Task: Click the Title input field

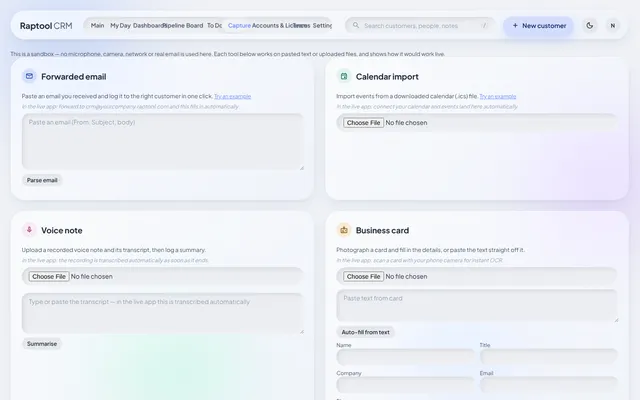Action: pos(549,357)
